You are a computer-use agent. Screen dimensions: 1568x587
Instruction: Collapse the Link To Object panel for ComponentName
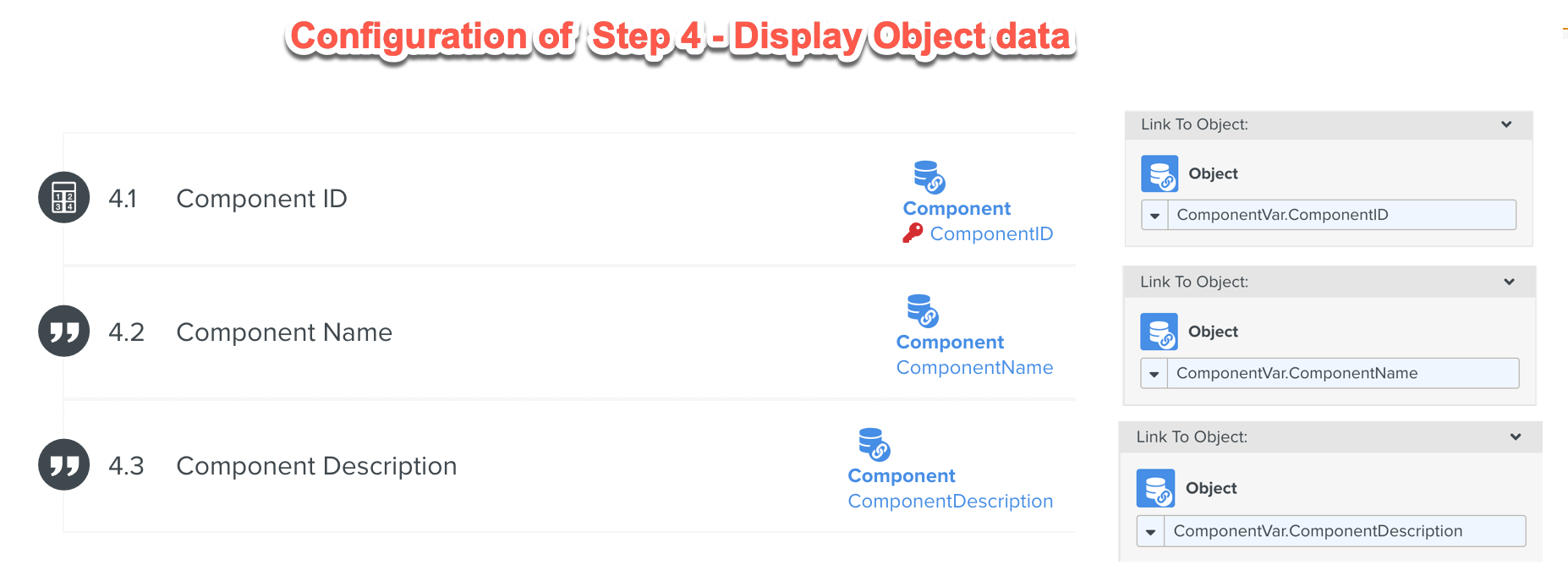click(x=1509, y=282)
